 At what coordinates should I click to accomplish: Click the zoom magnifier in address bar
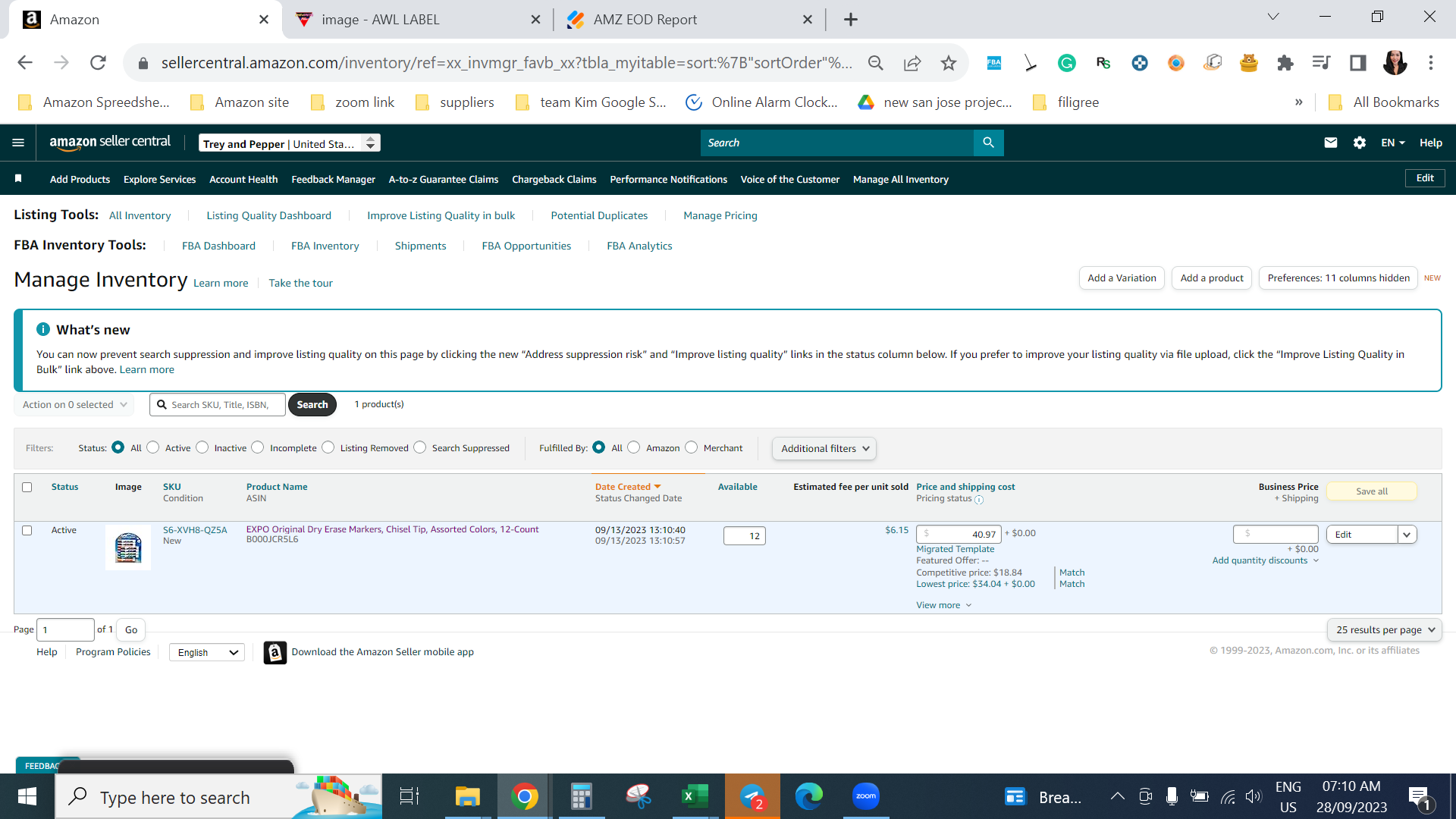pyautogui.click(x=876, y=63)
